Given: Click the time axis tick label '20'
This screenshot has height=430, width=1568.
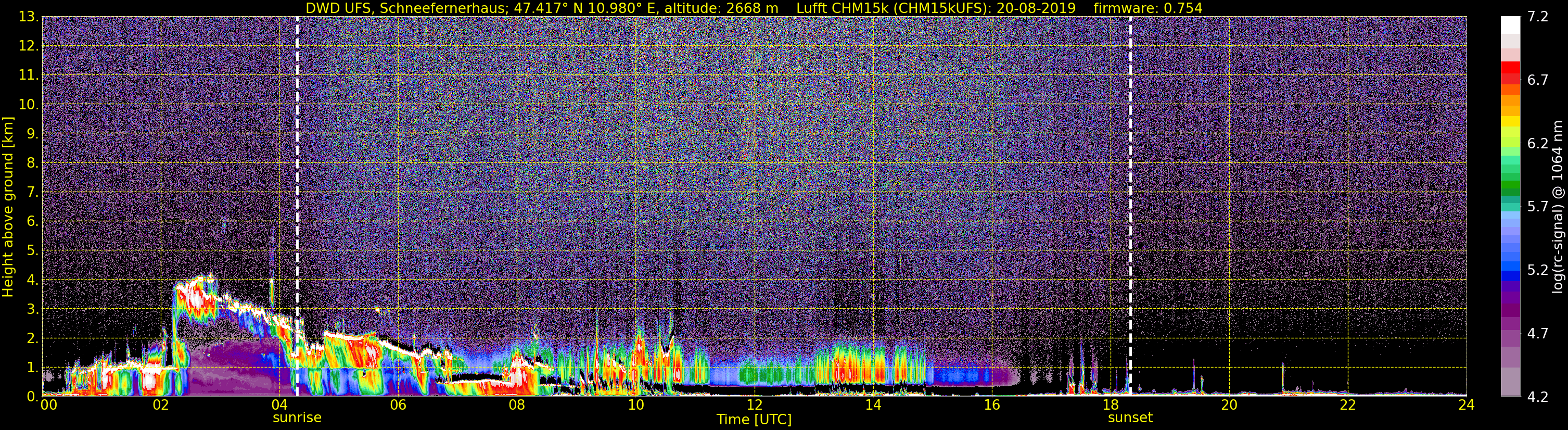Looking at the screenshot, I should pos(1229,406).
